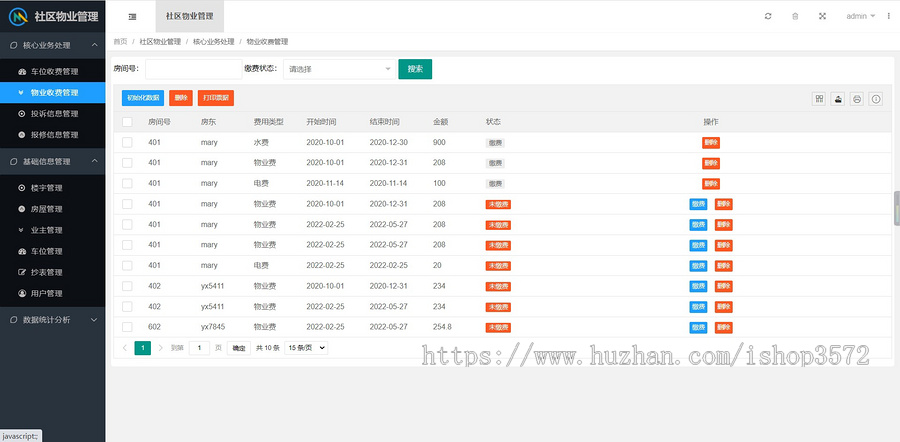
Task: Click the trash icon in top bar
Action: click(x=795, y=16)
